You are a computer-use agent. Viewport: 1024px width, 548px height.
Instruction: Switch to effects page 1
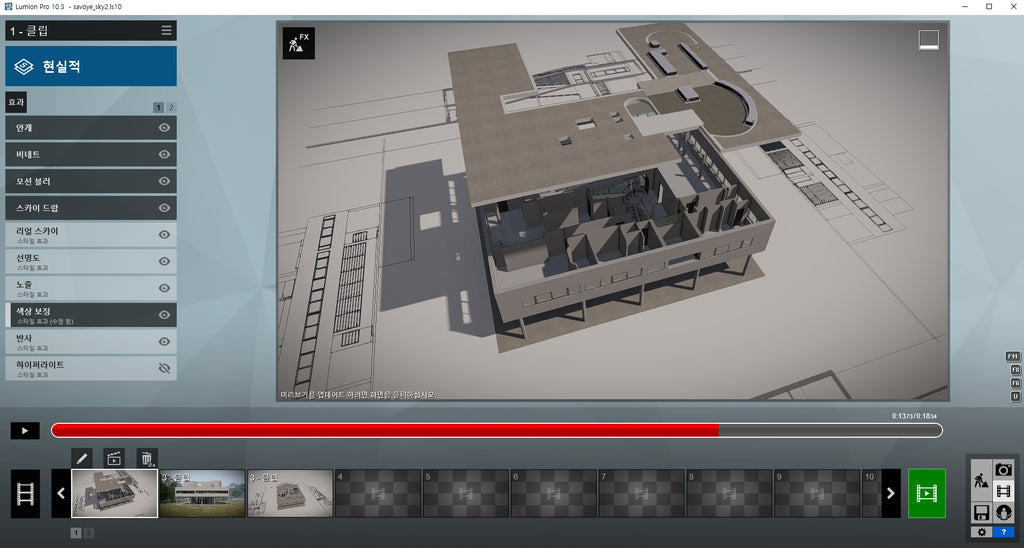click(x=159, y=108)
